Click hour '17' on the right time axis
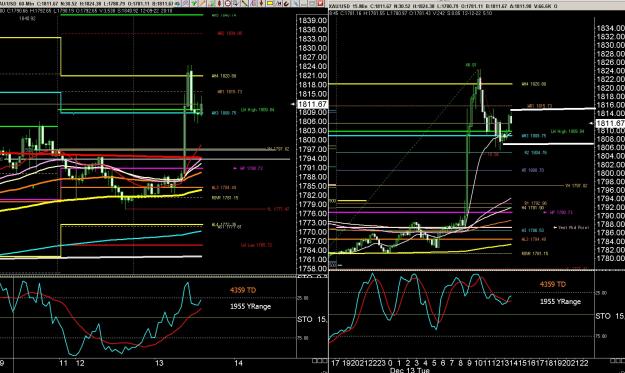The height and width of the screenshot is (373, 625). (x=335, y=363)
